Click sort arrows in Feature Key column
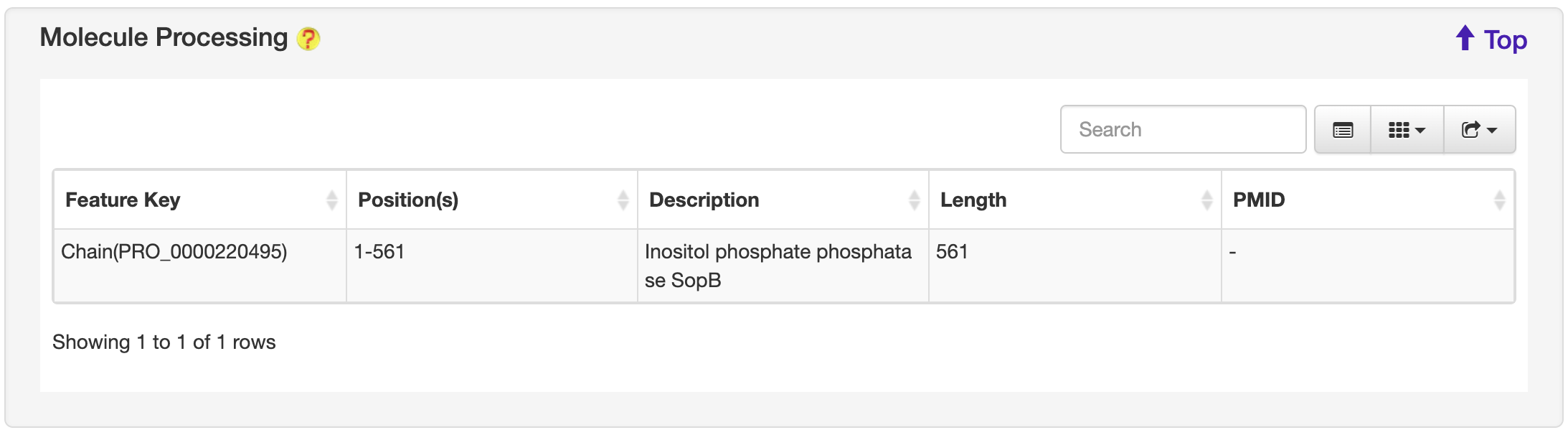Screen dimensions: 1568x435 331,200
